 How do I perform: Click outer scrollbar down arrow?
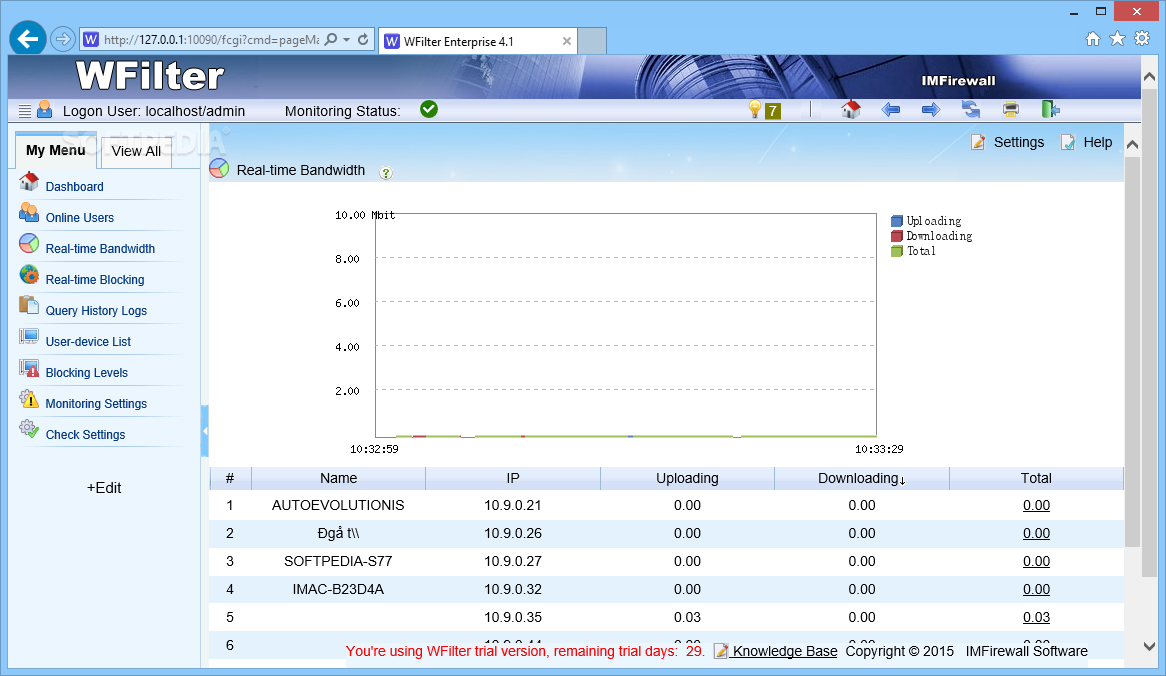1149,646
